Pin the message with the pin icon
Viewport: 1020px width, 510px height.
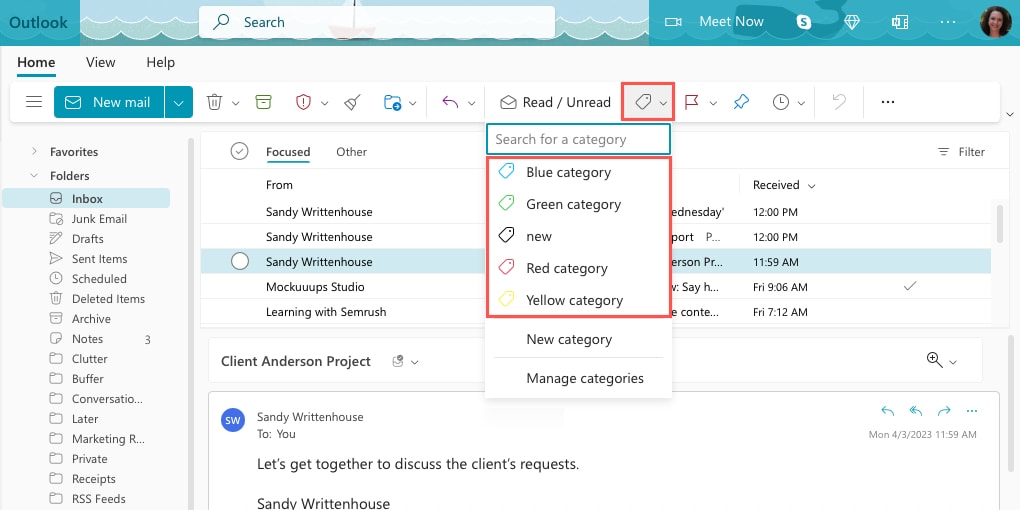pos(741,102)
